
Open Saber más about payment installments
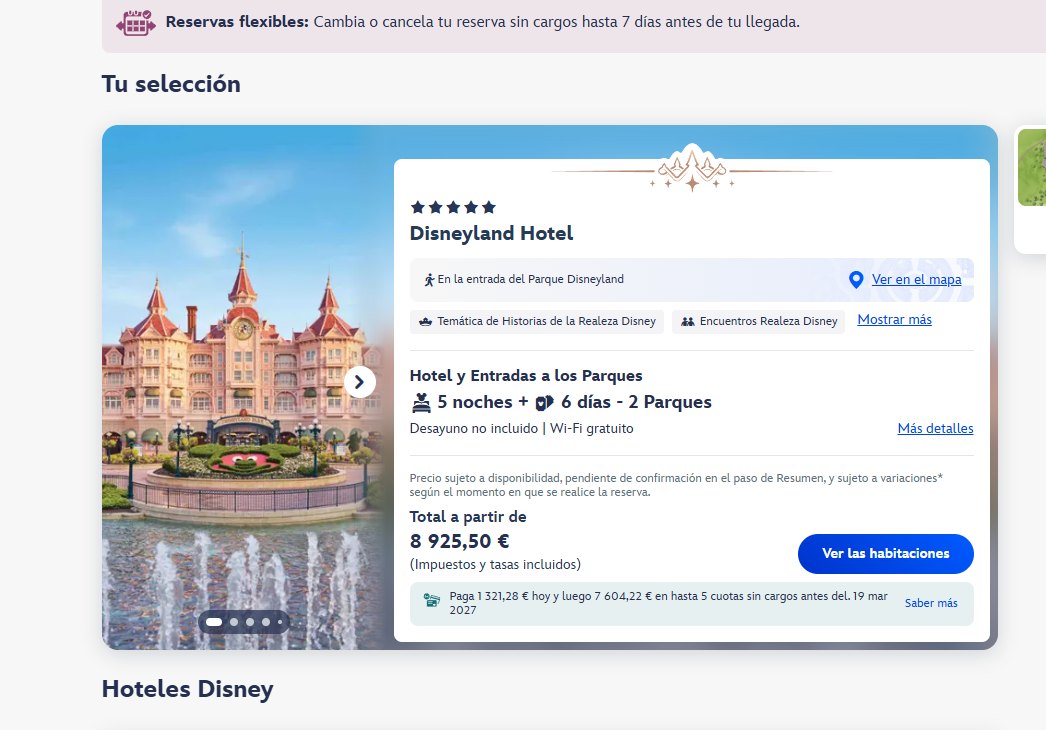[931, 603]
